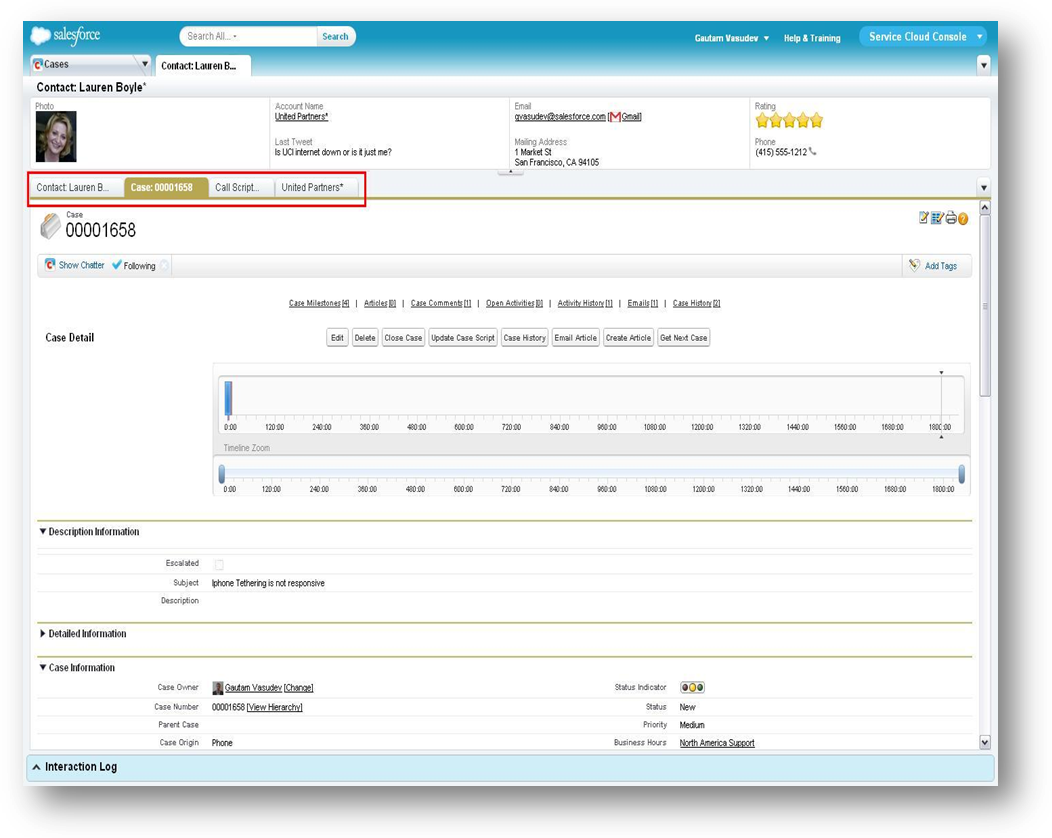Screen dimensions: 1052x838
Task: Open the Service Cloud Console app dropdown
Action: [980, 37]
